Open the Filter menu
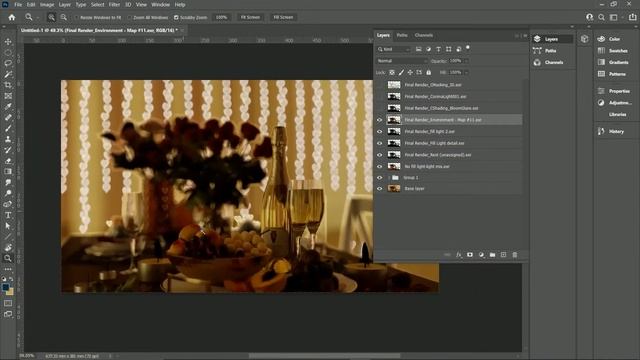 (x=114, y=4)
